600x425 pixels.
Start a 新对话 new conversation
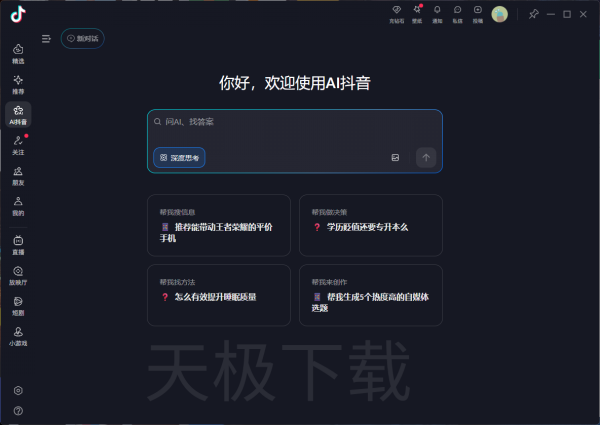pyautogui.click(x=83, y=39)
